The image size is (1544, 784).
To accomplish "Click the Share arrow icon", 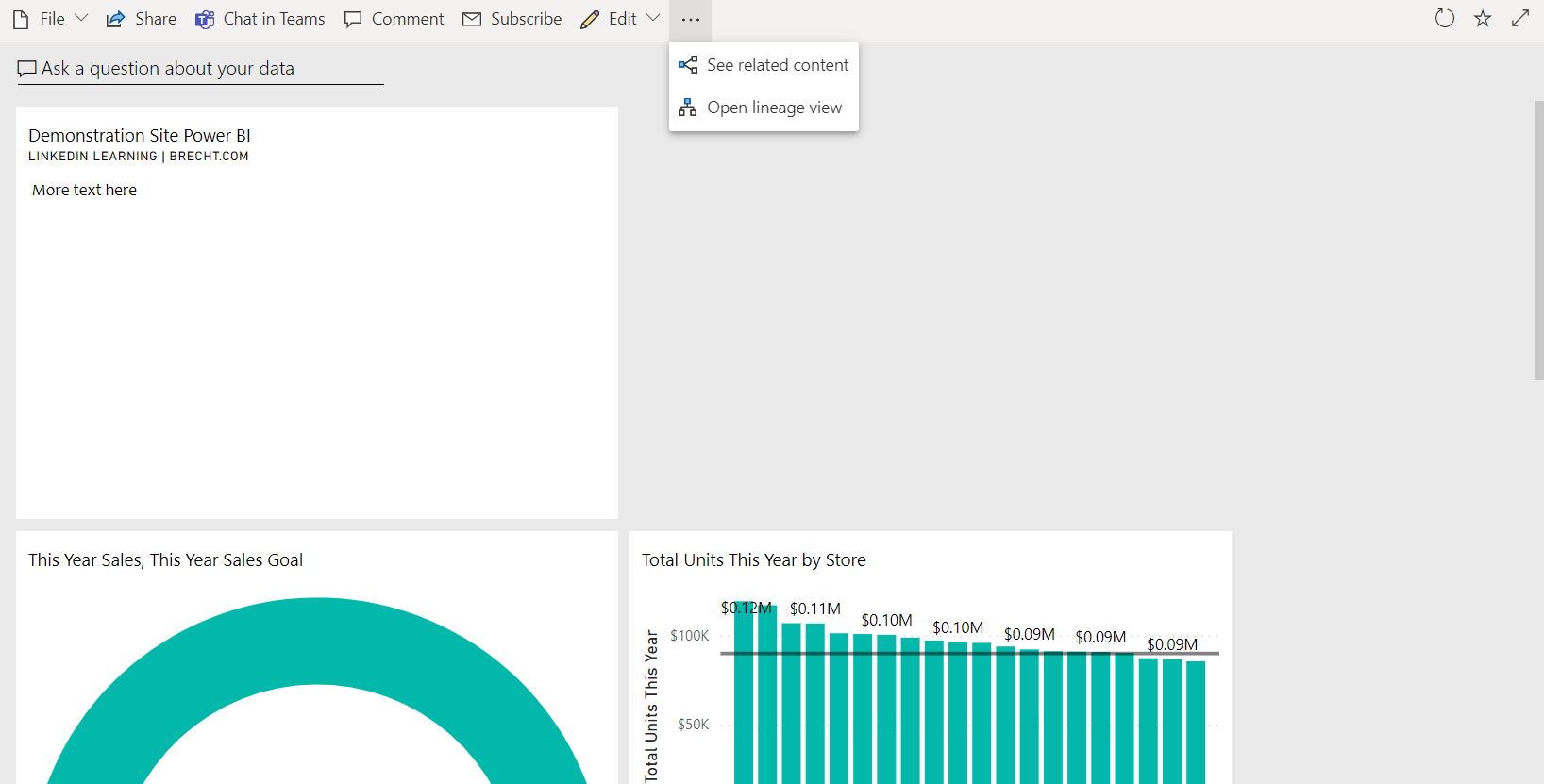I will click(x=115, y=19).
